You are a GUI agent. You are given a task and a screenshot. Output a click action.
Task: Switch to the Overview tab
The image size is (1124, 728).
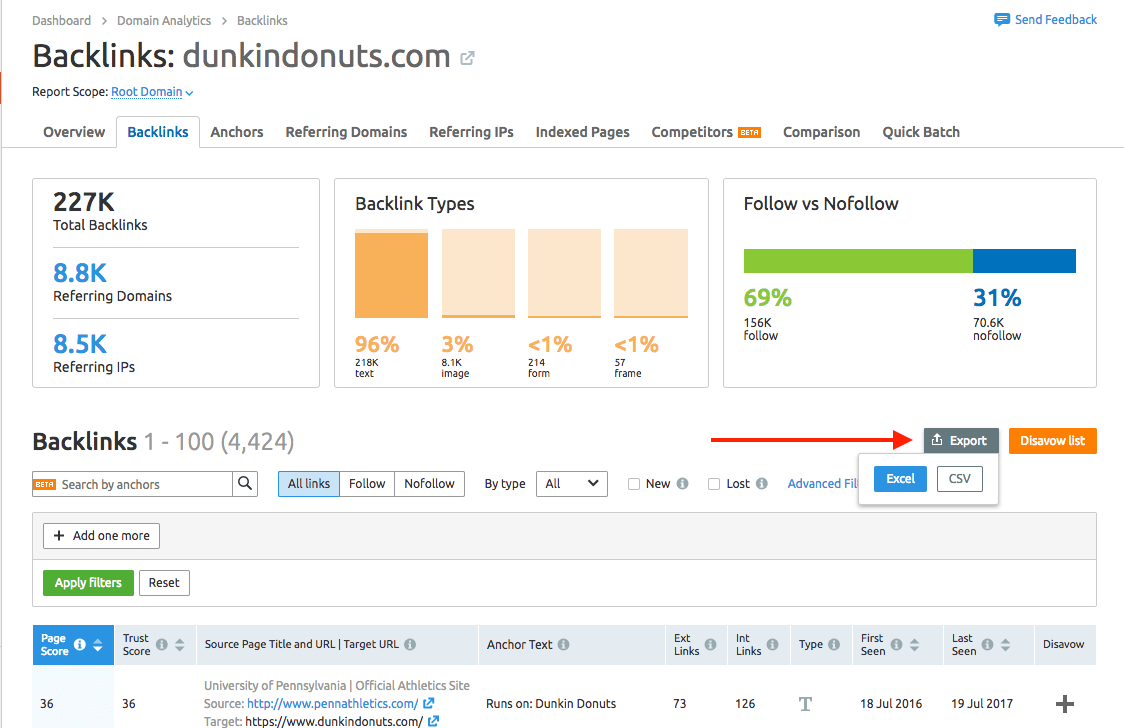[x=74, y=132]
